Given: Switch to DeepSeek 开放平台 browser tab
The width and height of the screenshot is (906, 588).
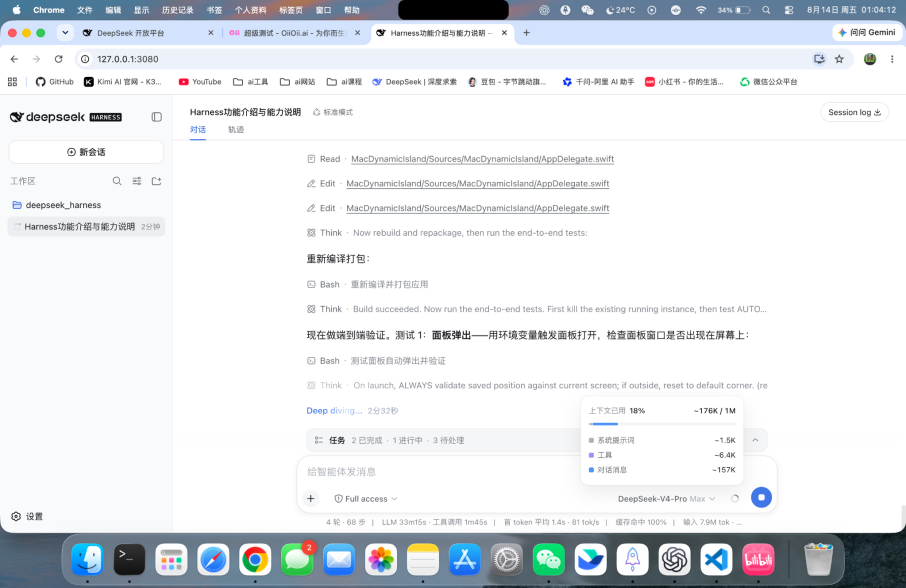Looking at the screenshot, I should (147, 33).
